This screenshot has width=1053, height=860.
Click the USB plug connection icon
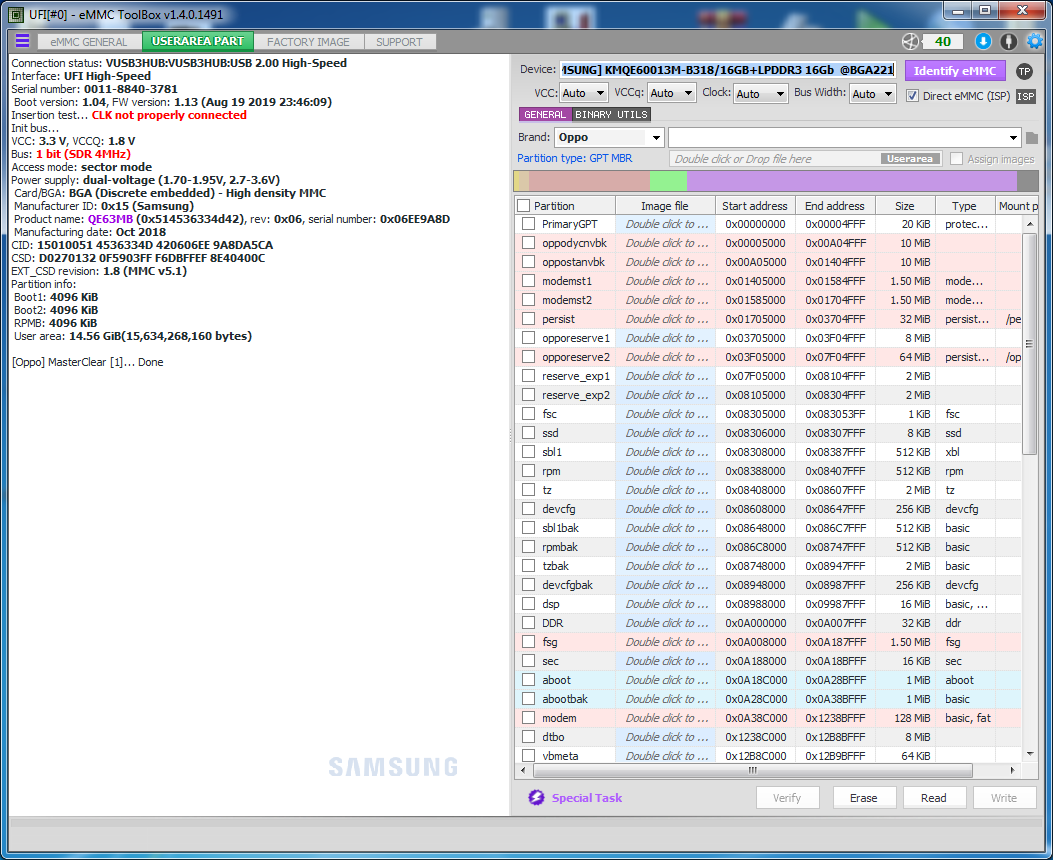click(1009, 42)
